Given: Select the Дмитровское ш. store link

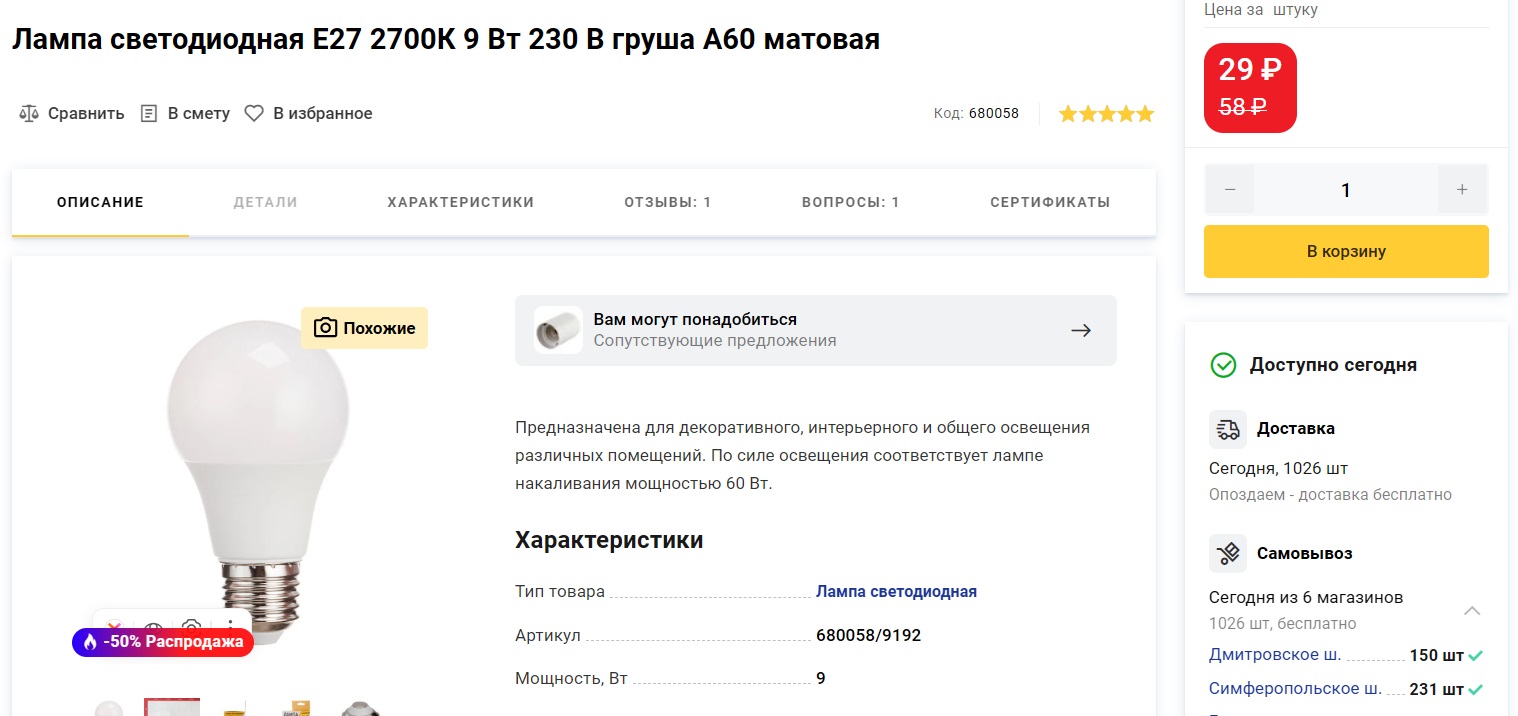Looking at the screenshot, I should [1275, 656].
